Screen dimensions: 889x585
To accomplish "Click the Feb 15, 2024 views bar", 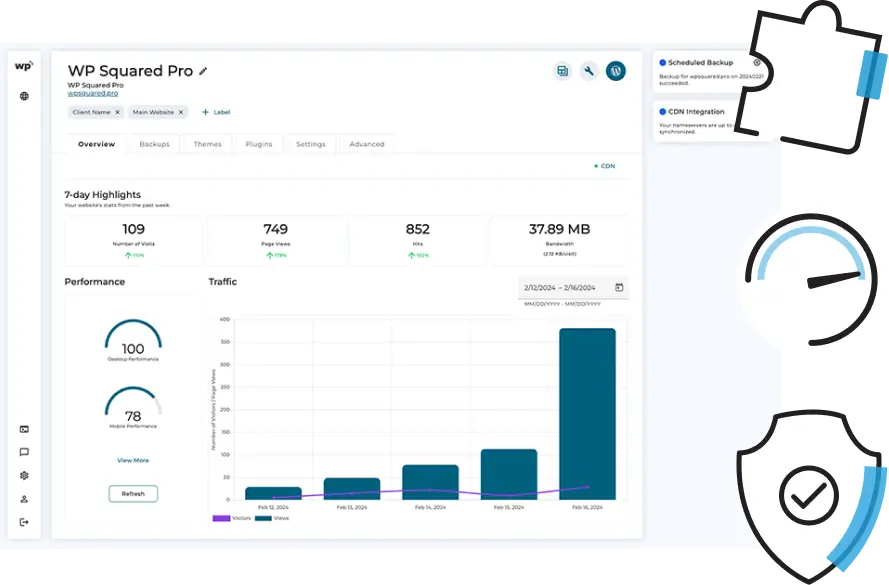I will click(509, 474).
